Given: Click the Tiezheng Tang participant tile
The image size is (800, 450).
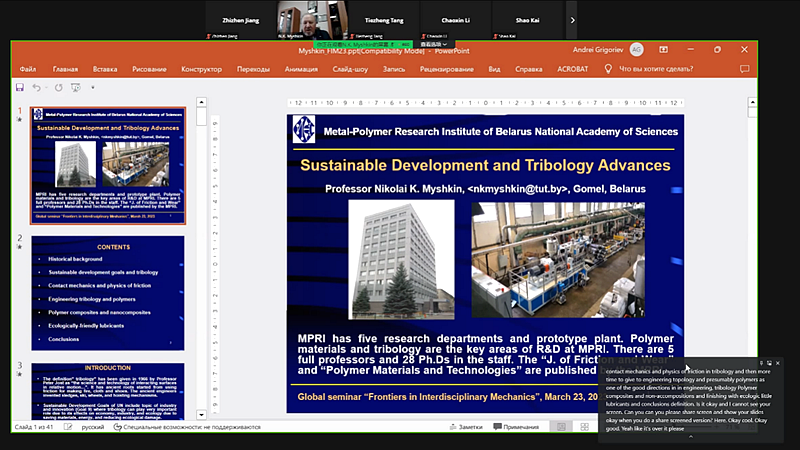Looking at the screenshot, I should [x=384, y=20].
